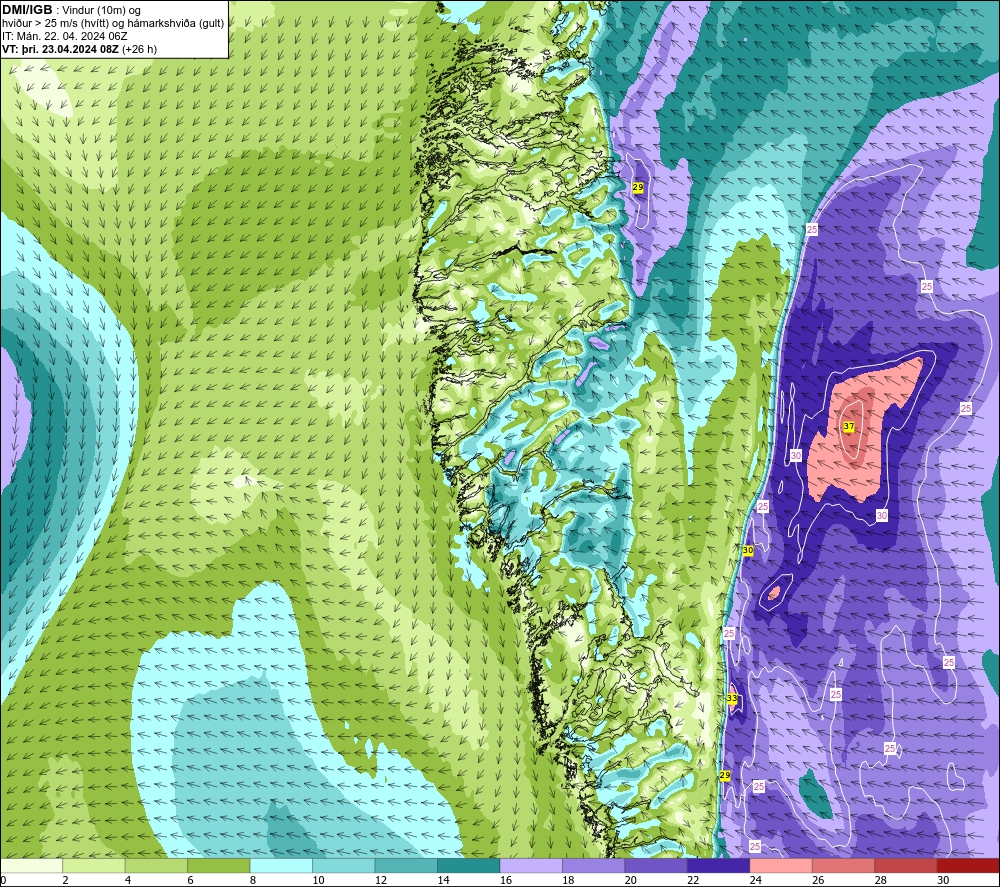Pick the 20–22 m/s purple swatch
Image resolution: width=1000 pixels, height=887 pixels.
[x=656, y=865]
